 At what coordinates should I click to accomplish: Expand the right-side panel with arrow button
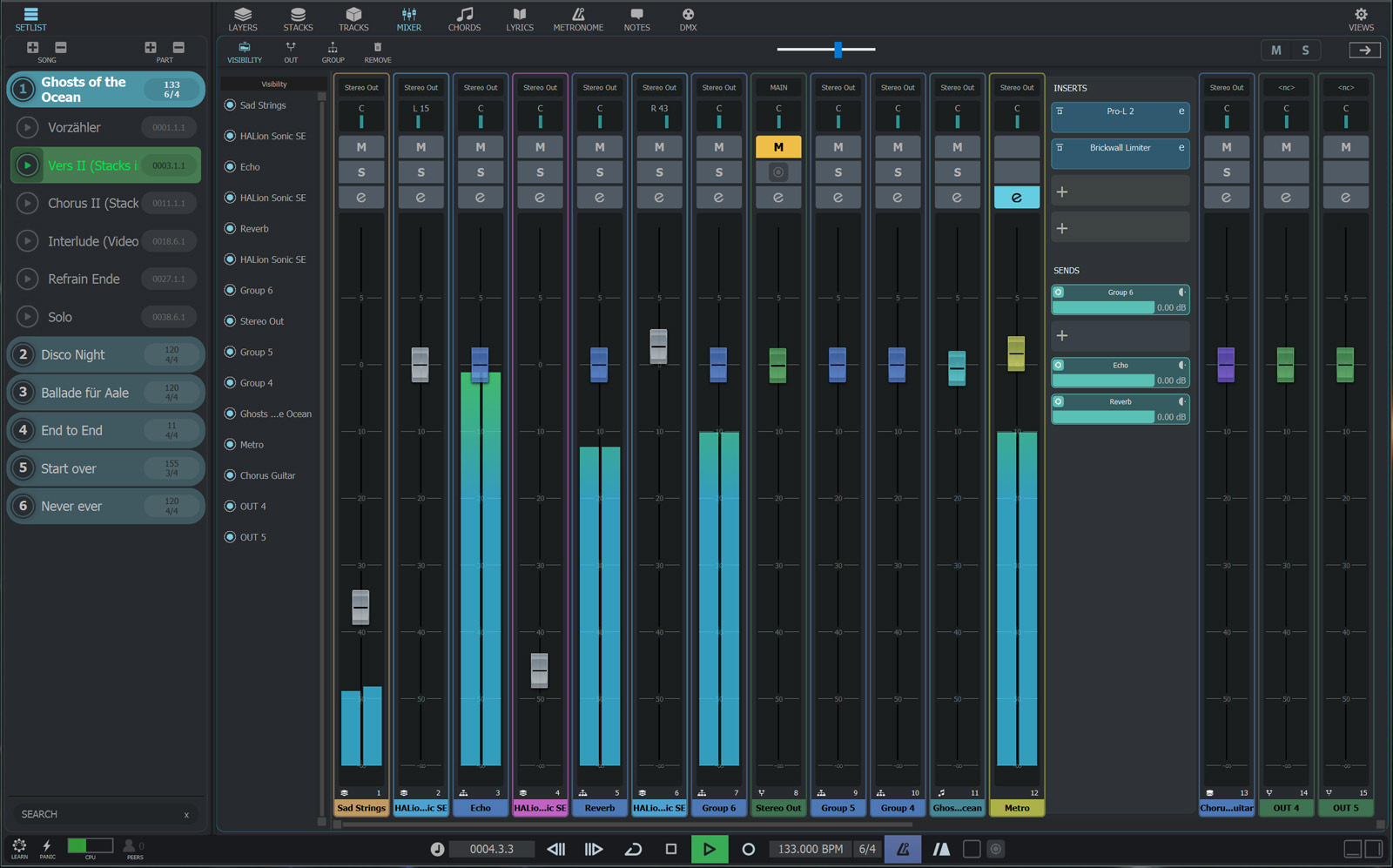1364,50
